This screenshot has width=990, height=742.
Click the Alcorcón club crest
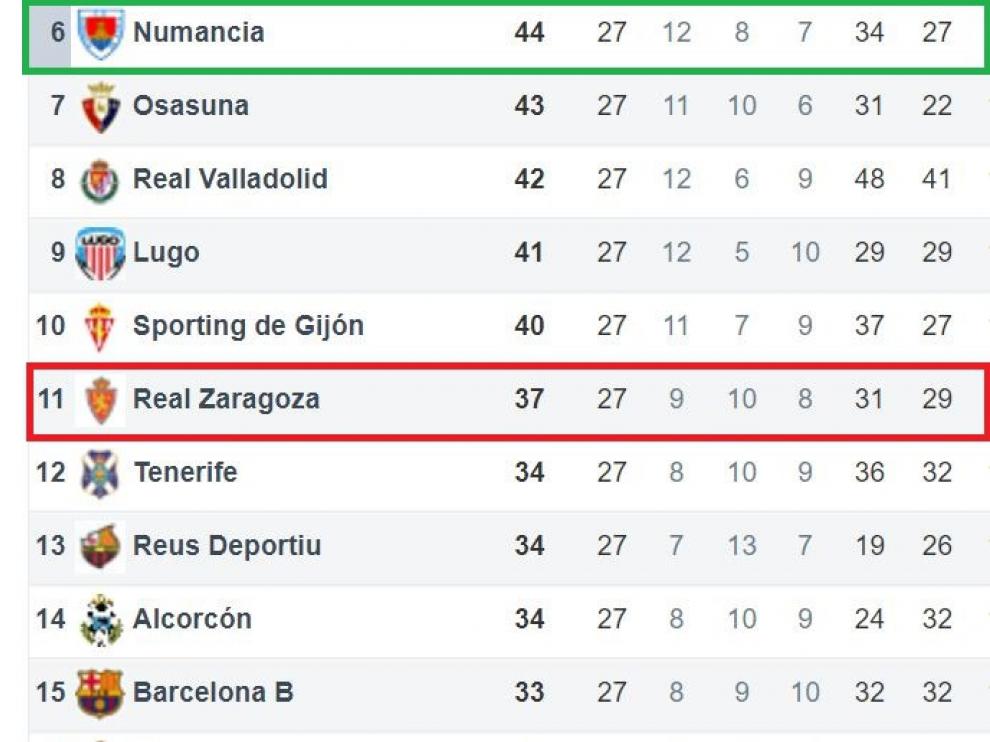pos(101,620)
